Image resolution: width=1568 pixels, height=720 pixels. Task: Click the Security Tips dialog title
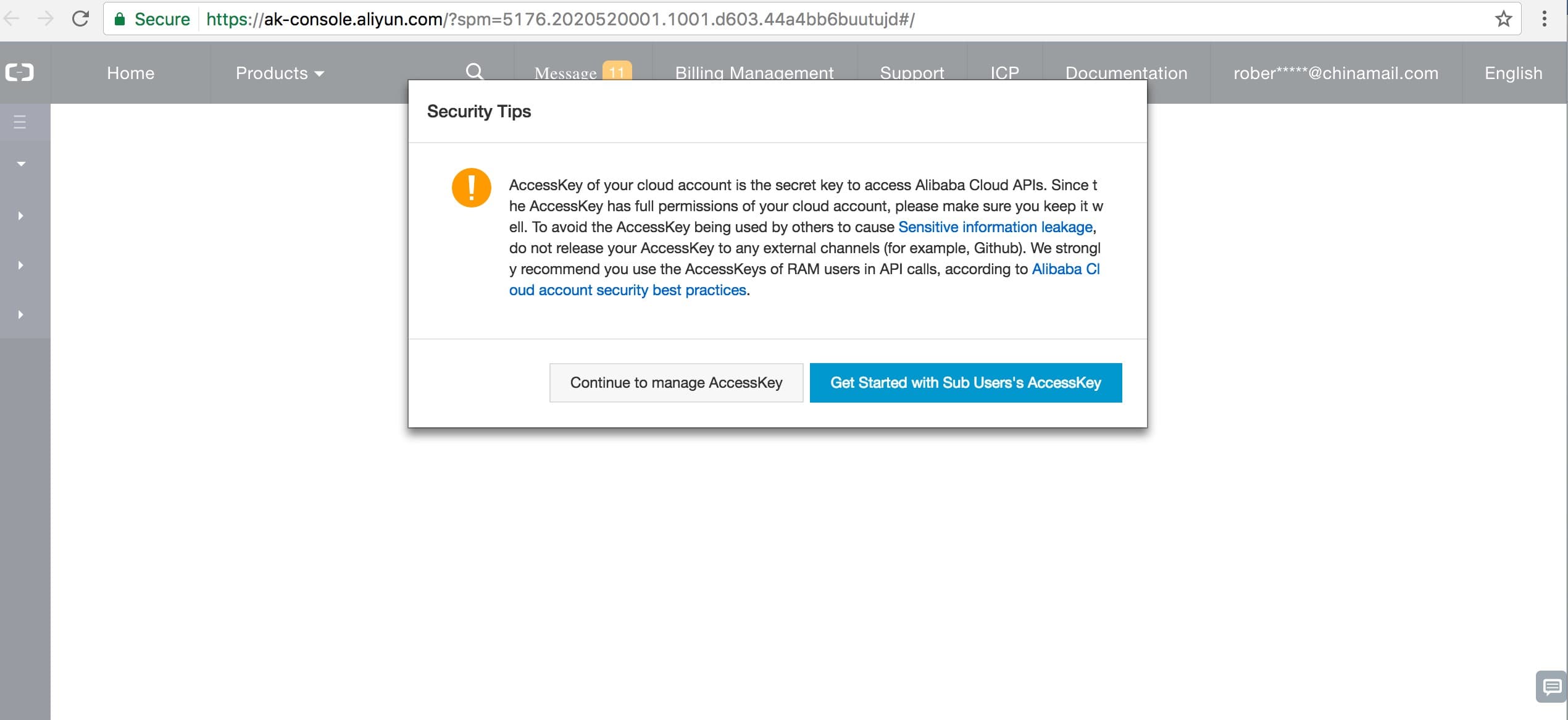(x=478, y=111)
